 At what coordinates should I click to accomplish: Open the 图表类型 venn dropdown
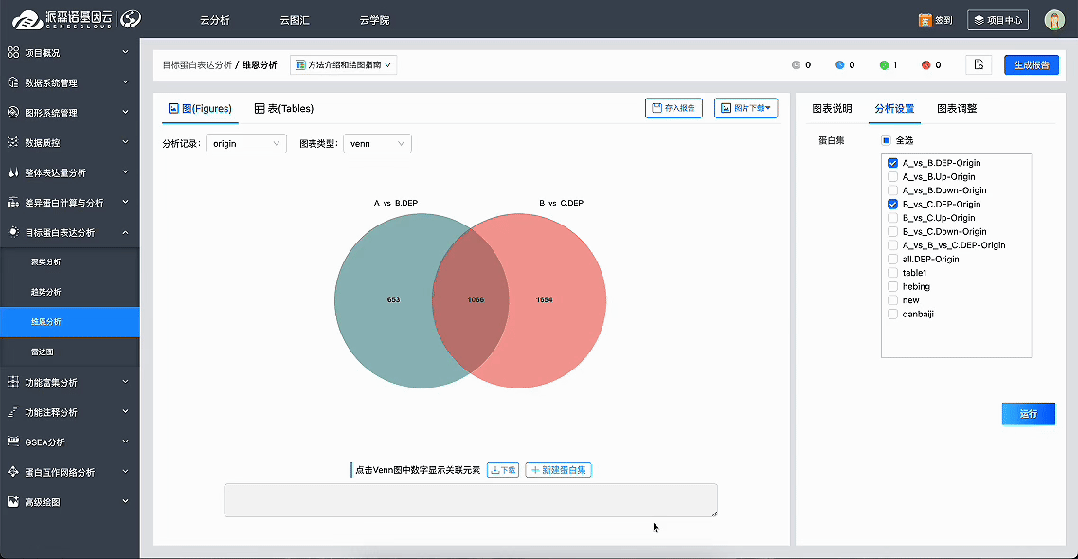pyautogui.click(x=377, y=144)
